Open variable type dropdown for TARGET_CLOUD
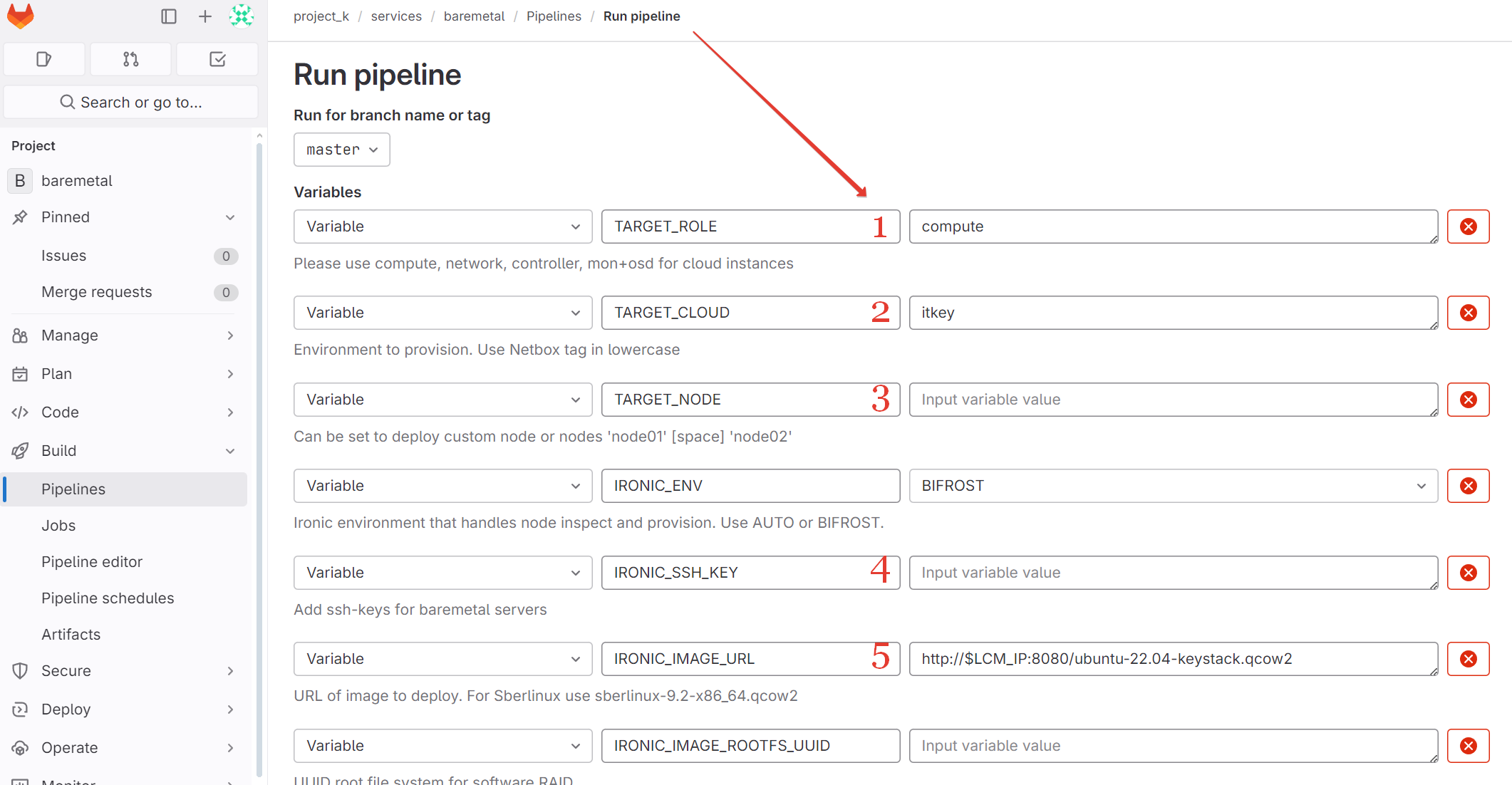This screenshot has width=1512, height=785. pyautogui.click(x=442, y=313)
